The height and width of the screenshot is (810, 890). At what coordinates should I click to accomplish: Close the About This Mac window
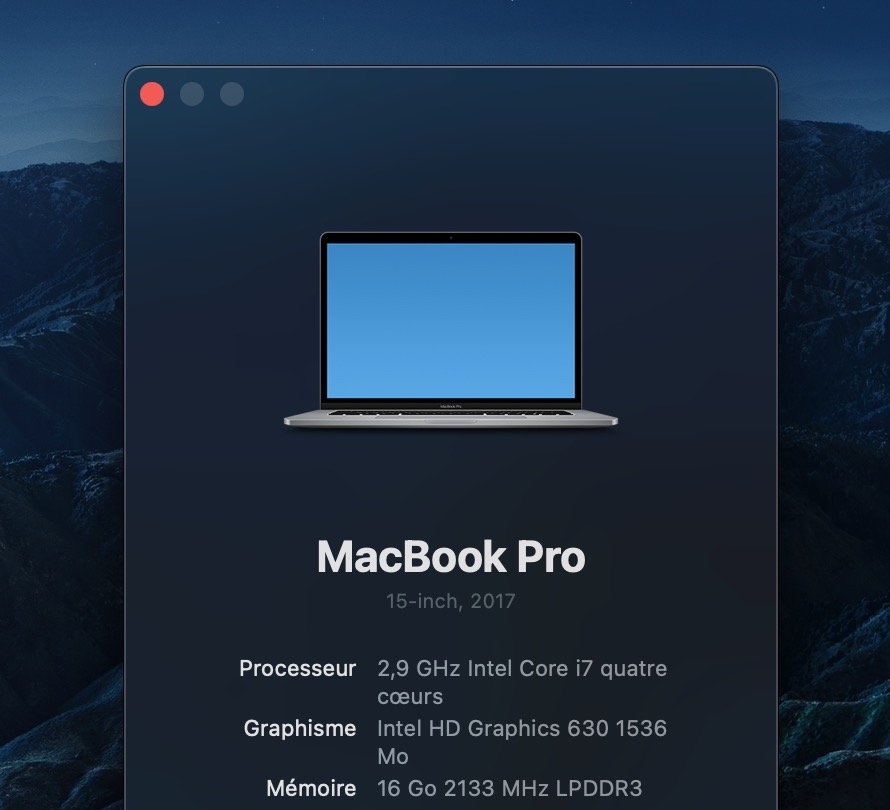pyautogui.click(x=152, y=94)
